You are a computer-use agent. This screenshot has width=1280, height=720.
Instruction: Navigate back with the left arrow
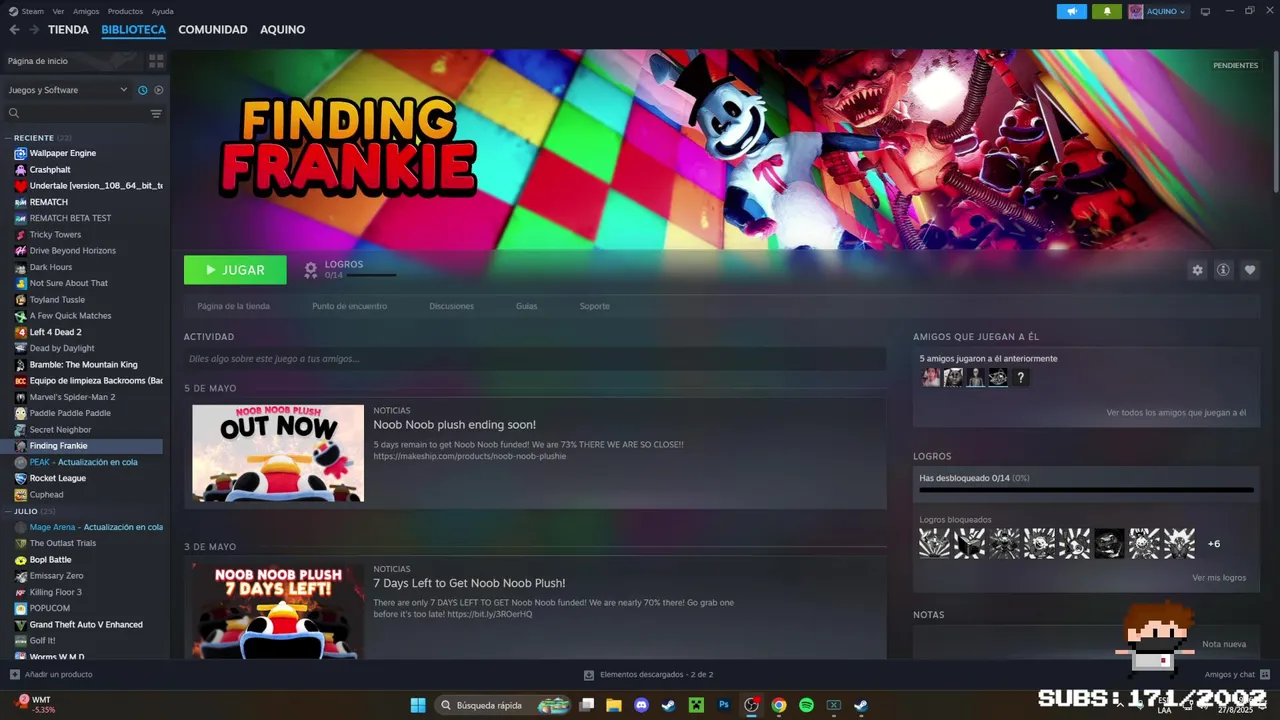point(14,30)
